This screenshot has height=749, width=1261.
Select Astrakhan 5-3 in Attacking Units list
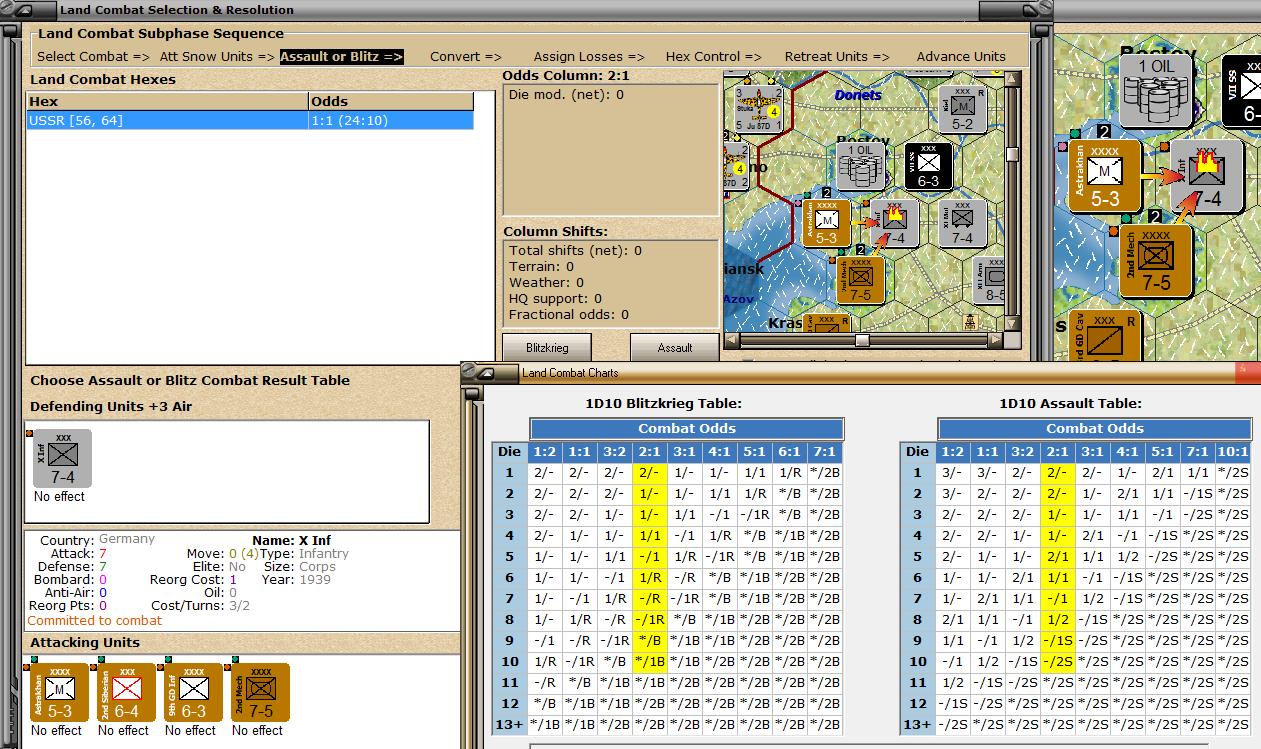click(60, 693)
